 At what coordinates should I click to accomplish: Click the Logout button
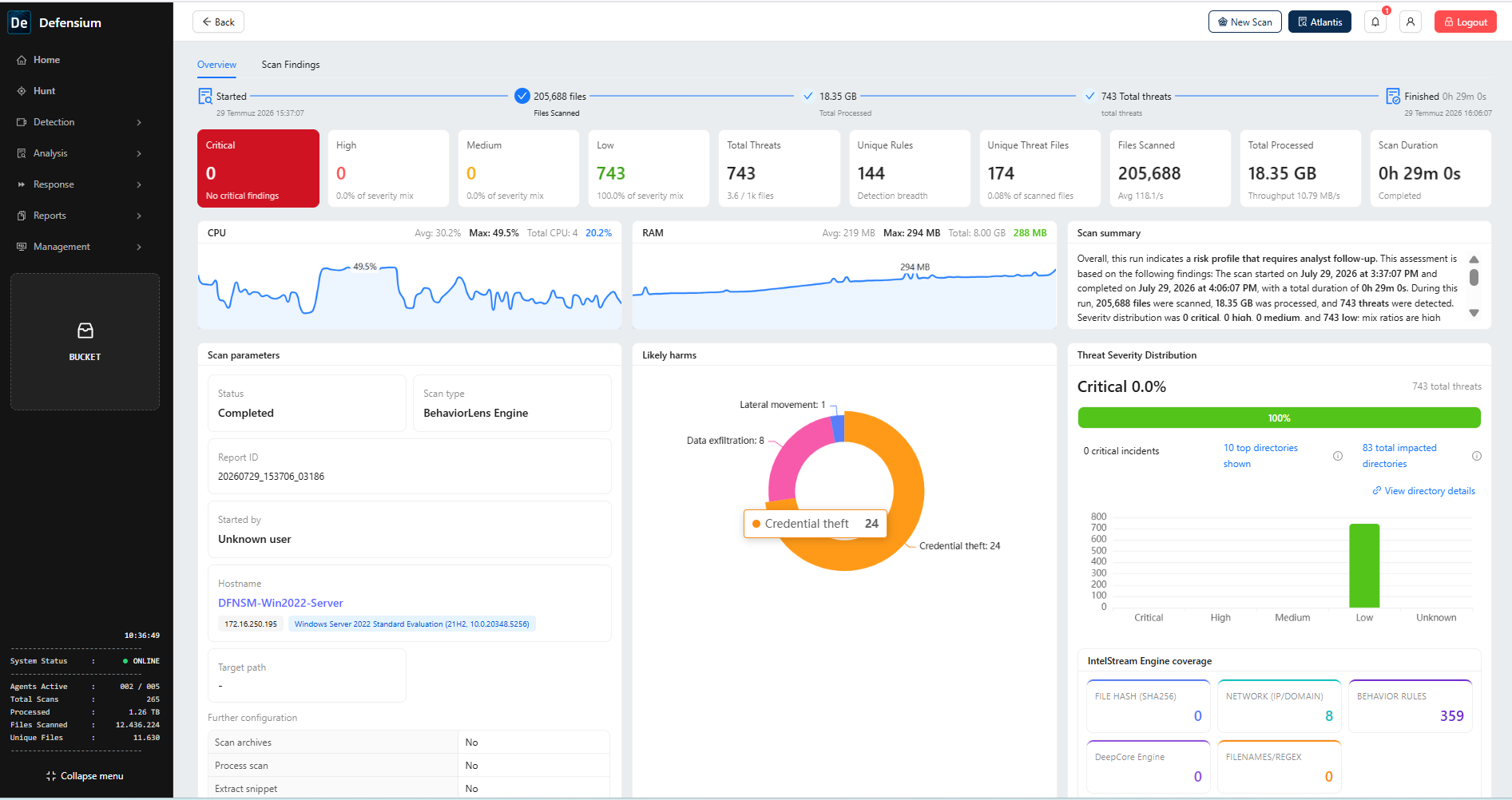tap(1466, 22)
